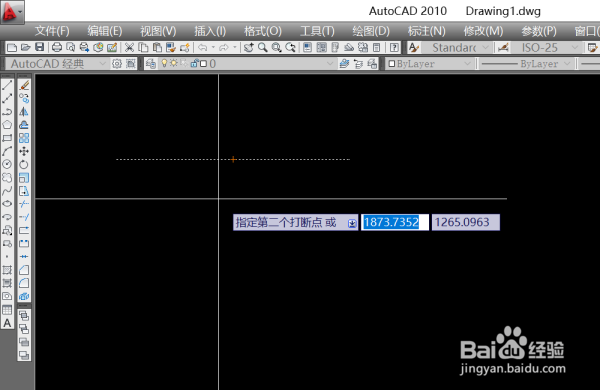Expand the undo history arrow

click(x=213, y=47)
